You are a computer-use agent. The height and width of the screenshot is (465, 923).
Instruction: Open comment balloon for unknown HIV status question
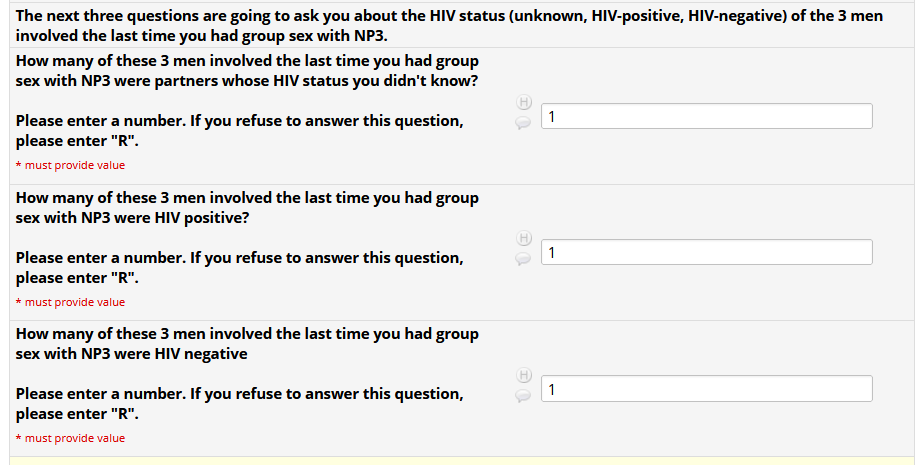[x=523, y=123]
